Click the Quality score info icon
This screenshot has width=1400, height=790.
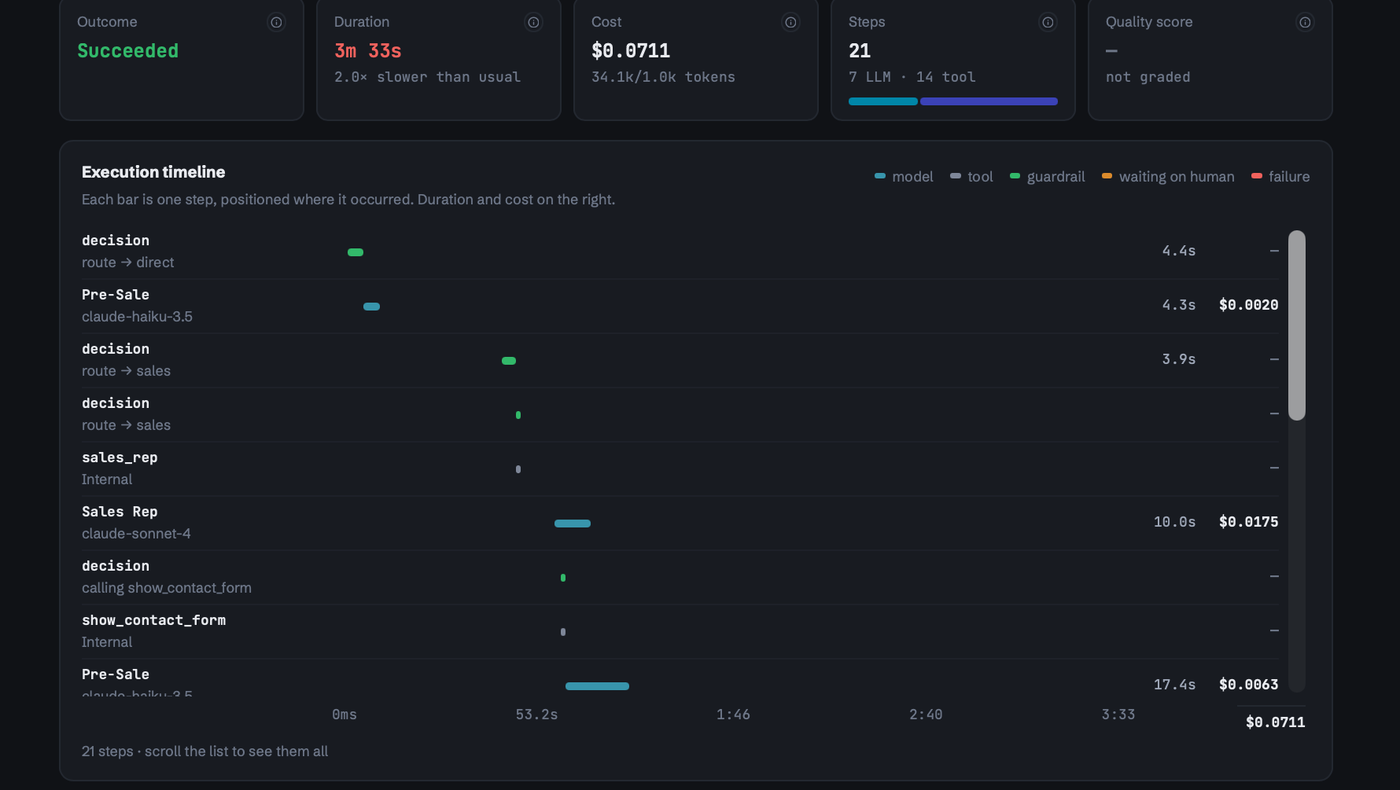pyautogui.click(x=1304, y=22)
